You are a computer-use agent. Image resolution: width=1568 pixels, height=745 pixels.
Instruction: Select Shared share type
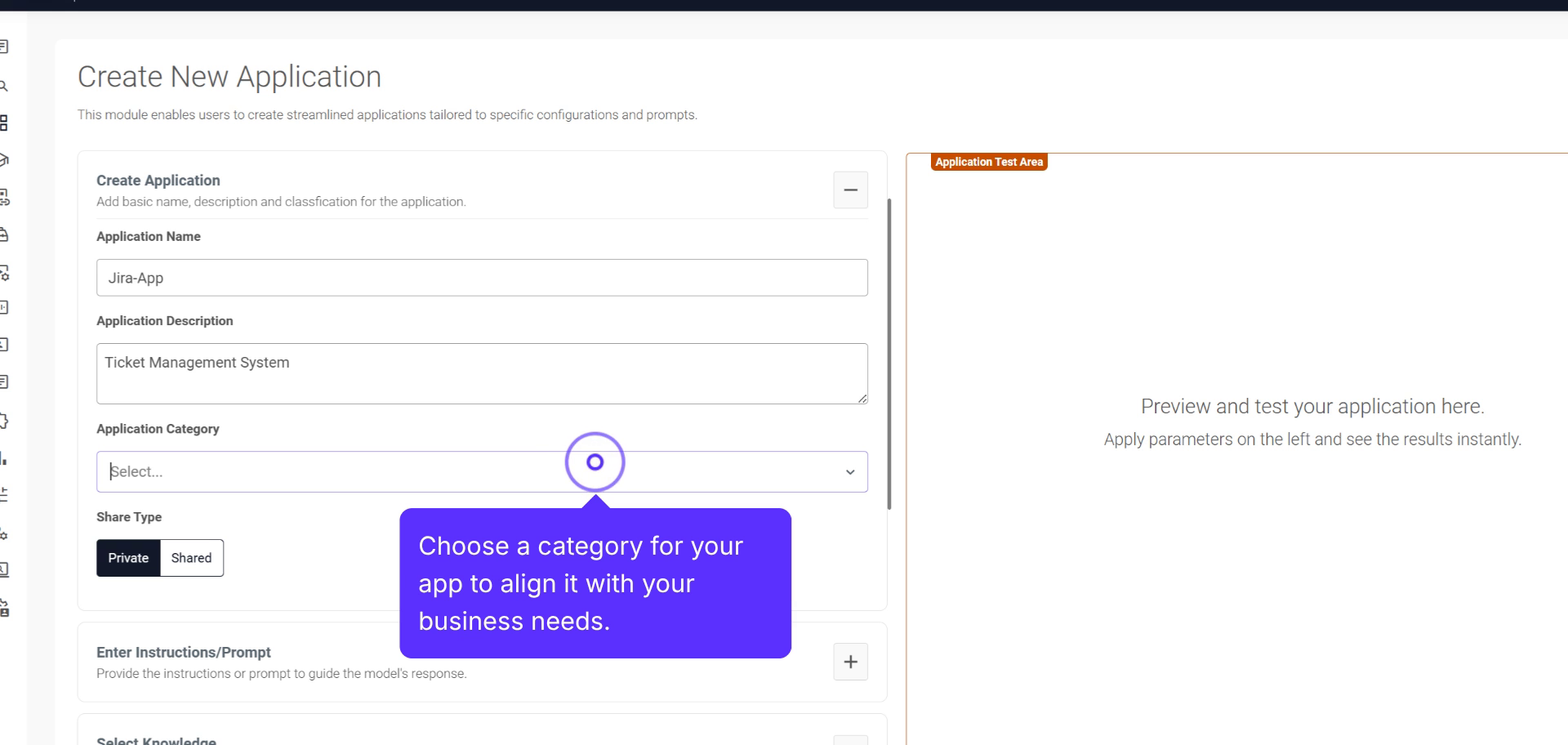[190, 558]
